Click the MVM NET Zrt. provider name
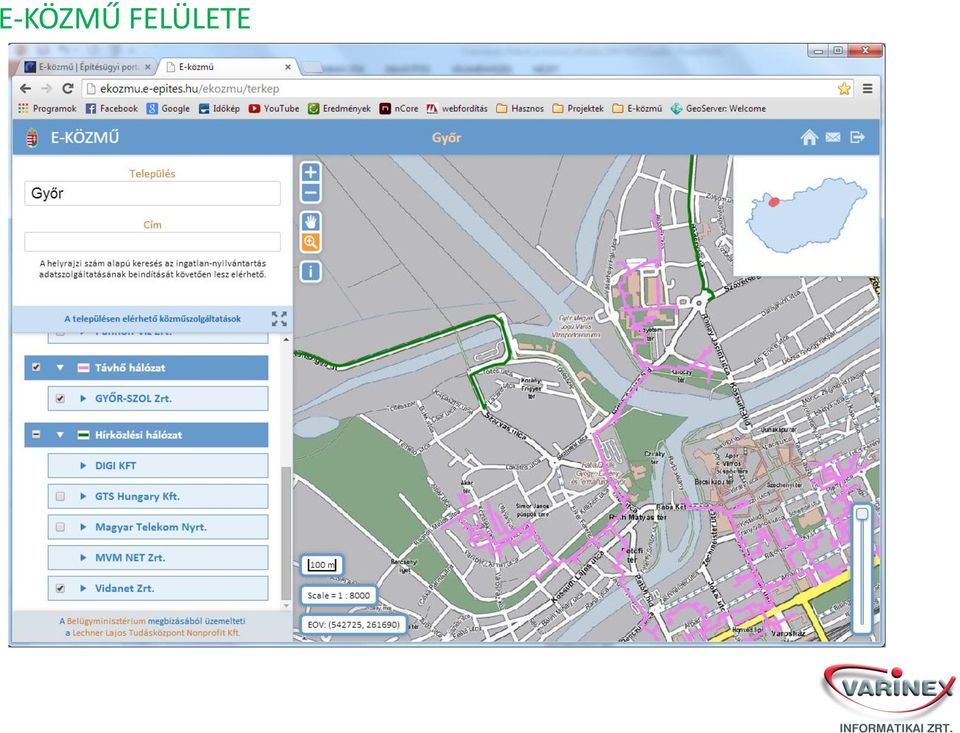This screenshot has height=733, width=960. pyautogui.click(x=130, y=557)
